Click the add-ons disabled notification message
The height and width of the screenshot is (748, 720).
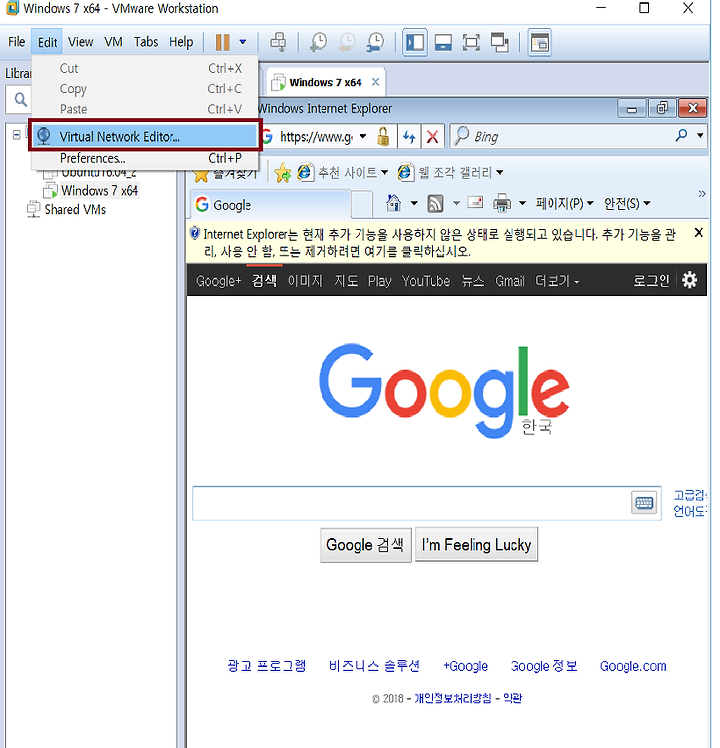[x=439, y=242]
